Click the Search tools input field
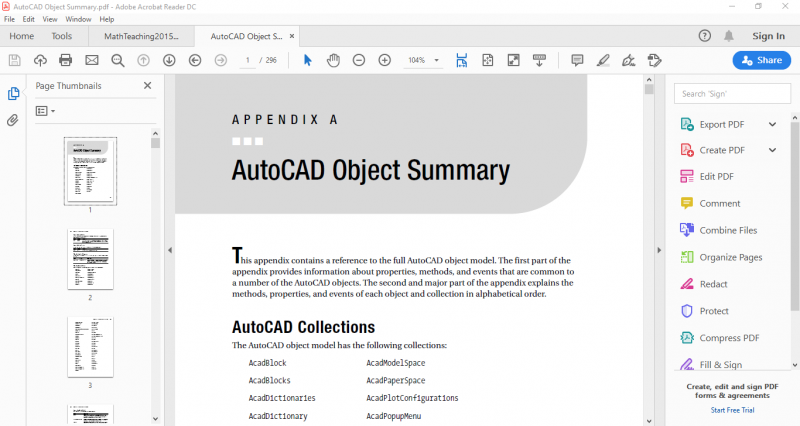The height and width of the screenshot is (426, 800). click(x=732, y=94)
